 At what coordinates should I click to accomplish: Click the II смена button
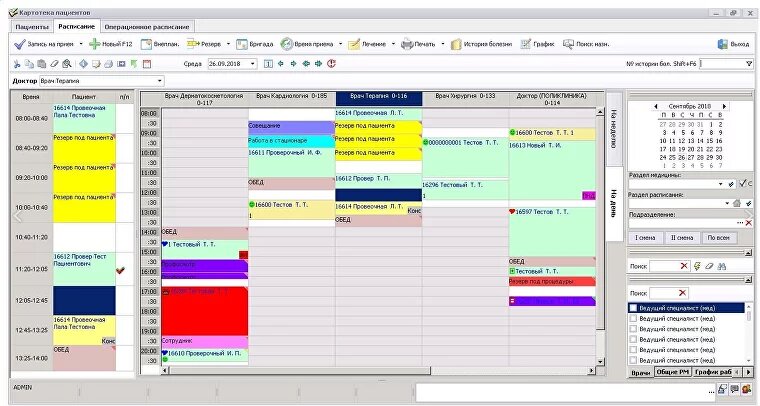click(x=682, y=238)
